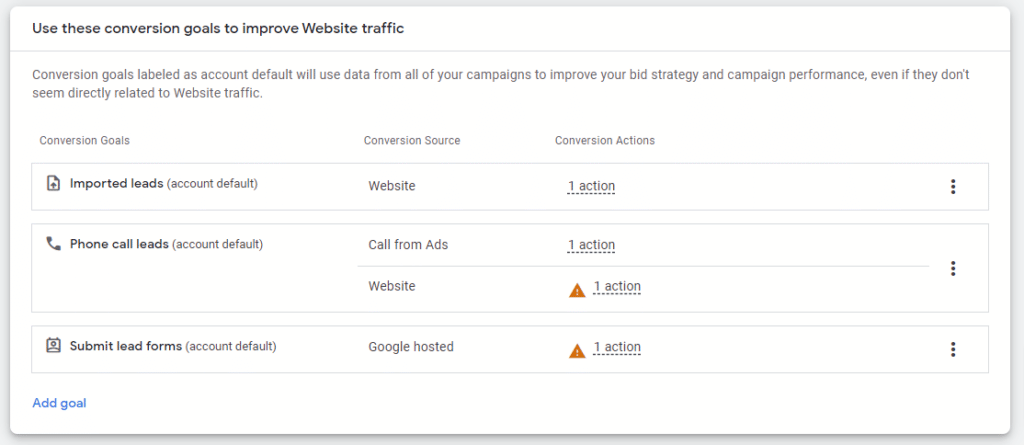Click the Conversion Source column header
Viewport: 1024px width, 445px height.
pos(412,140)
